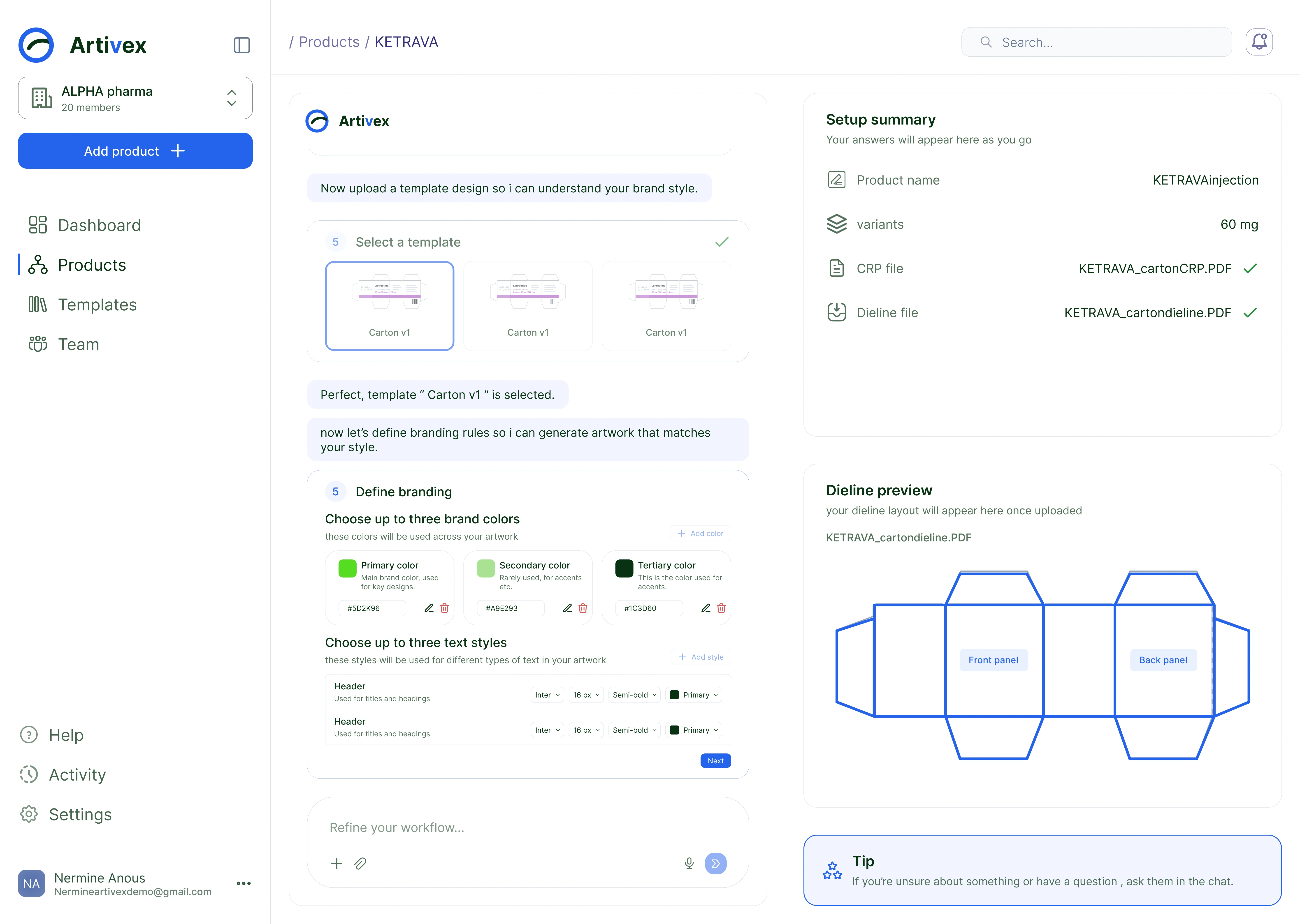Click the Tertiary color dark swatch
The height and width of the screenshot is (924, 1300).
coord(624,568)
